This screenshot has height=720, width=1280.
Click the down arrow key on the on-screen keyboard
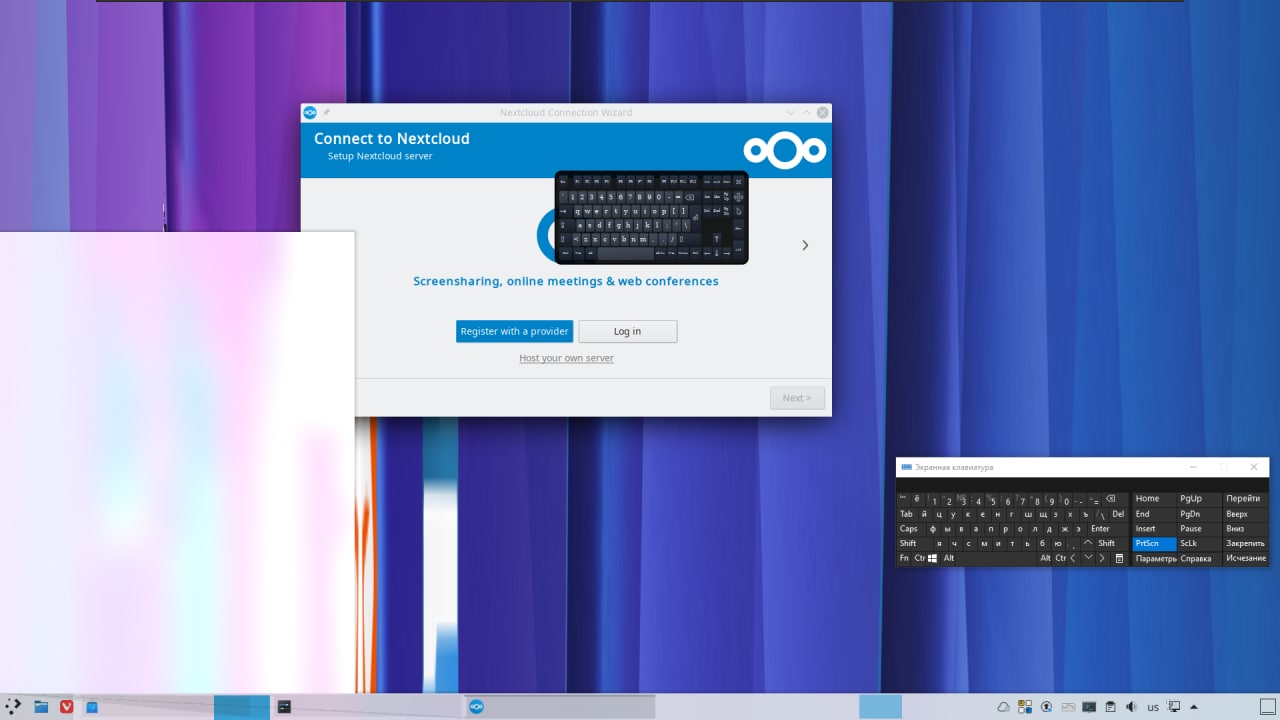[1088, 557]
